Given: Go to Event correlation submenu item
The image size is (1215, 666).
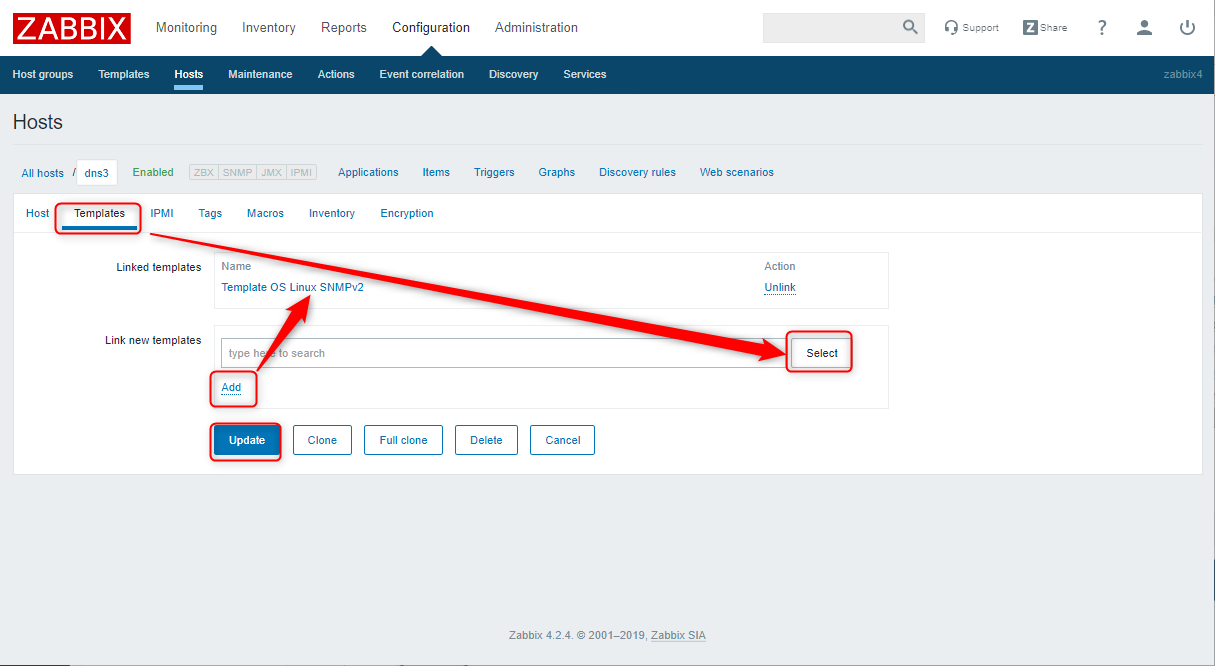Looking at the screenshot, I should pyautogui.click(x=422, y=74).
